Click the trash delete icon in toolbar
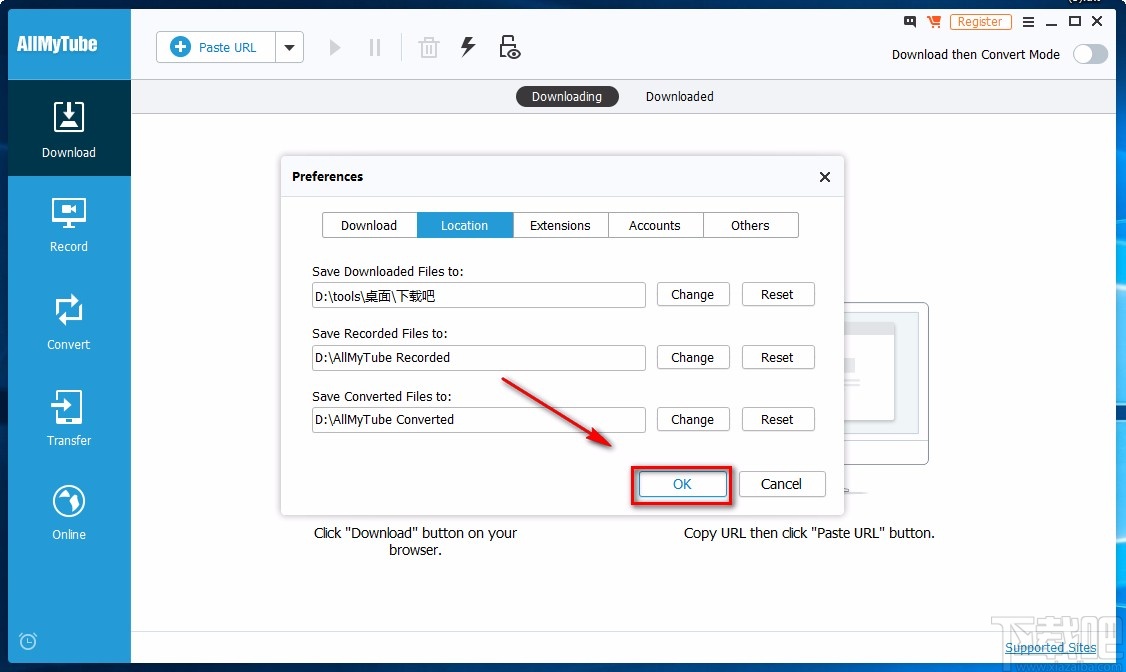This screenshot has width=1126, height=672. pyautogui.click(x=429, y=47)
